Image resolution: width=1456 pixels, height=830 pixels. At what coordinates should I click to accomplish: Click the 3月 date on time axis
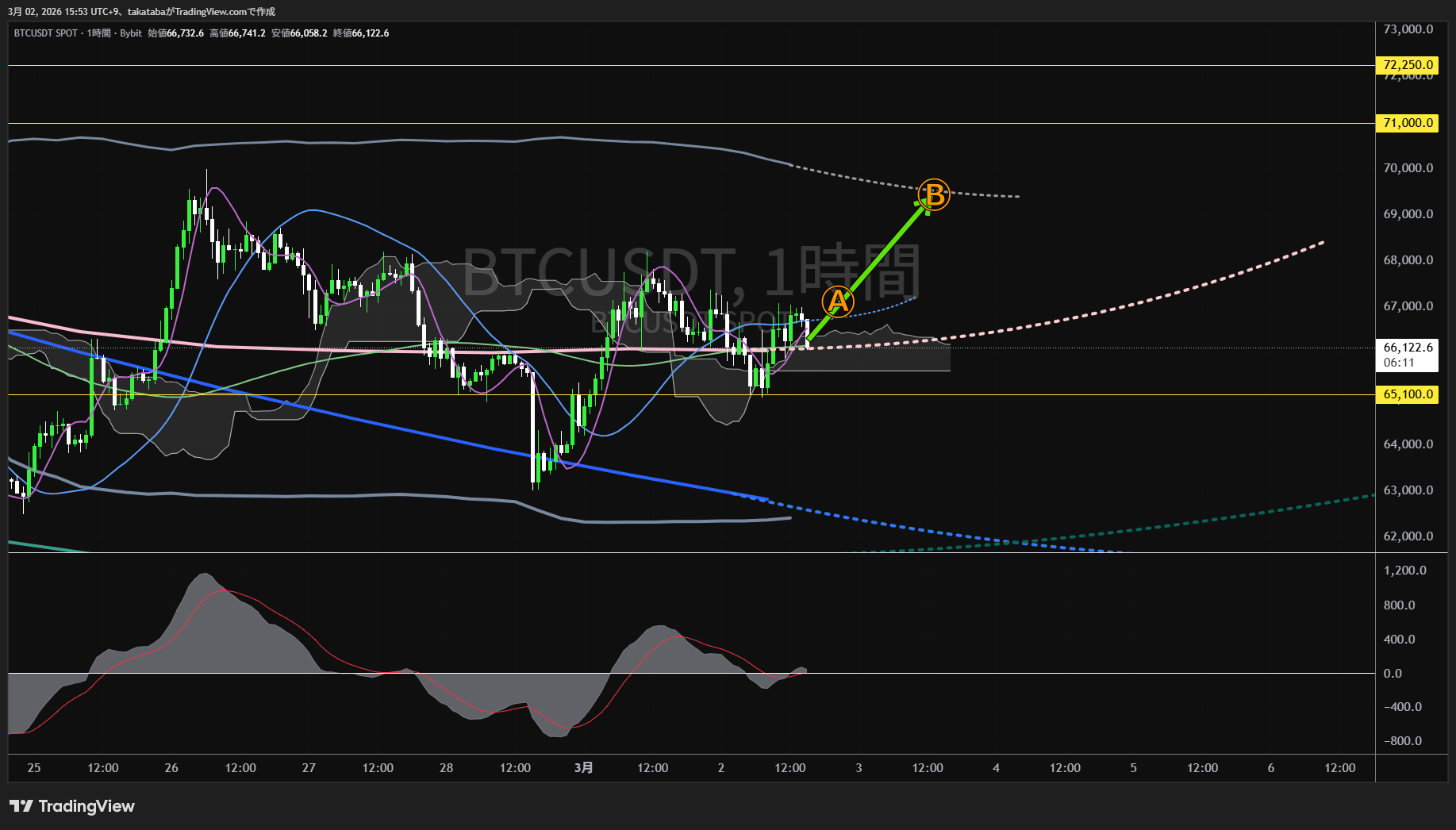(x=583, y=767)
